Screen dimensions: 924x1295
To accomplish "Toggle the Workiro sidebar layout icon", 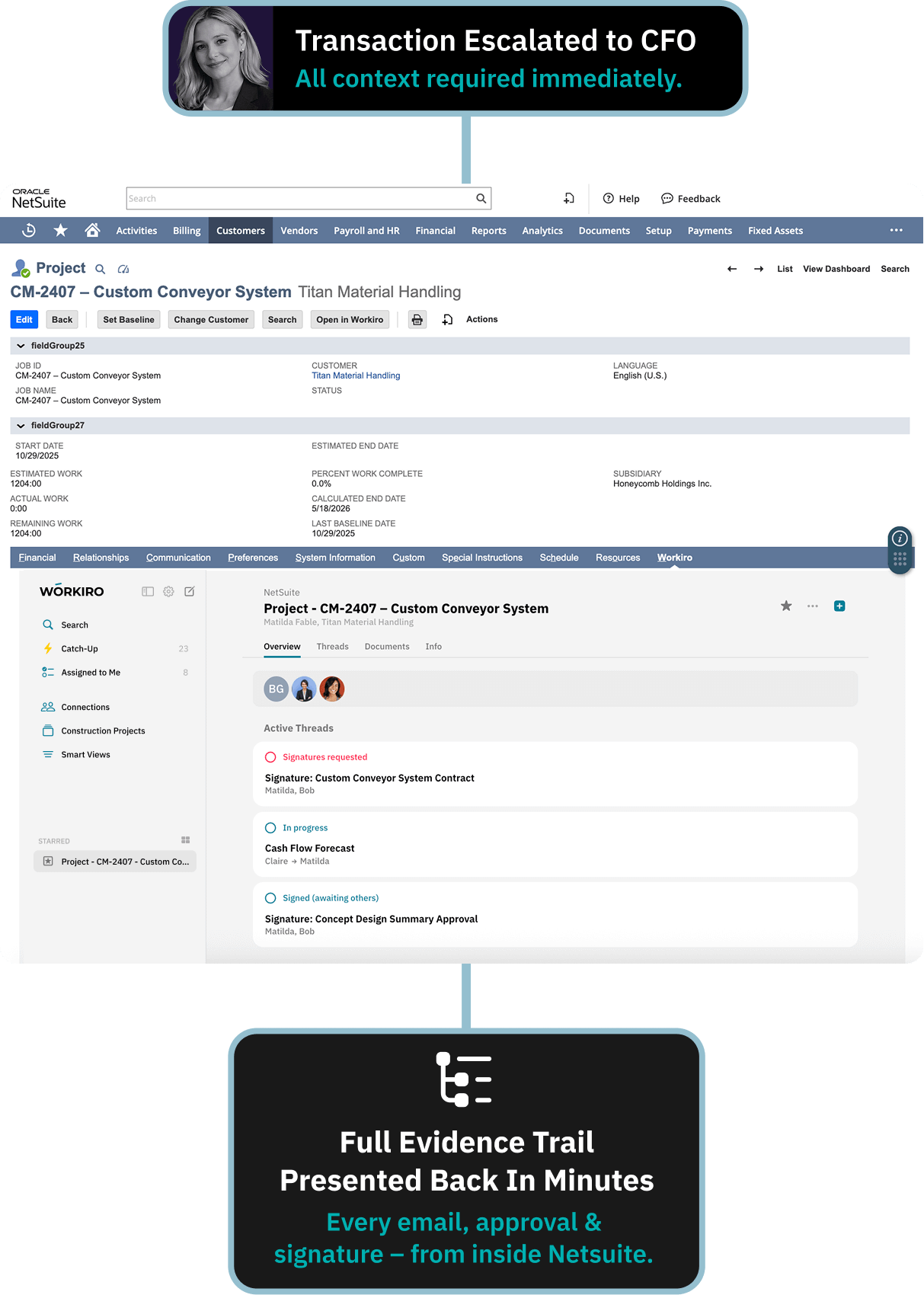I will (x=148, y=591).
